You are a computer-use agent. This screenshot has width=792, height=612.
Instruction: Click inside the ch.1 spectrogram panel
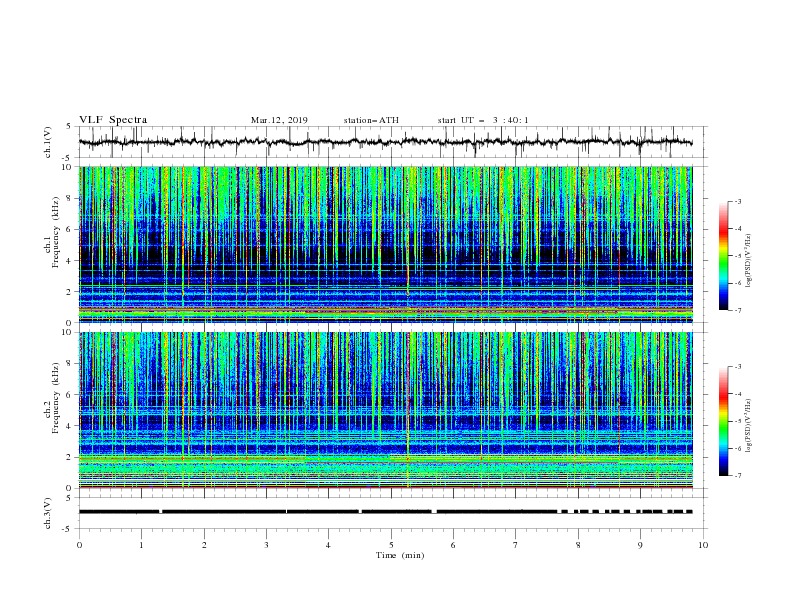pos(385,244)
